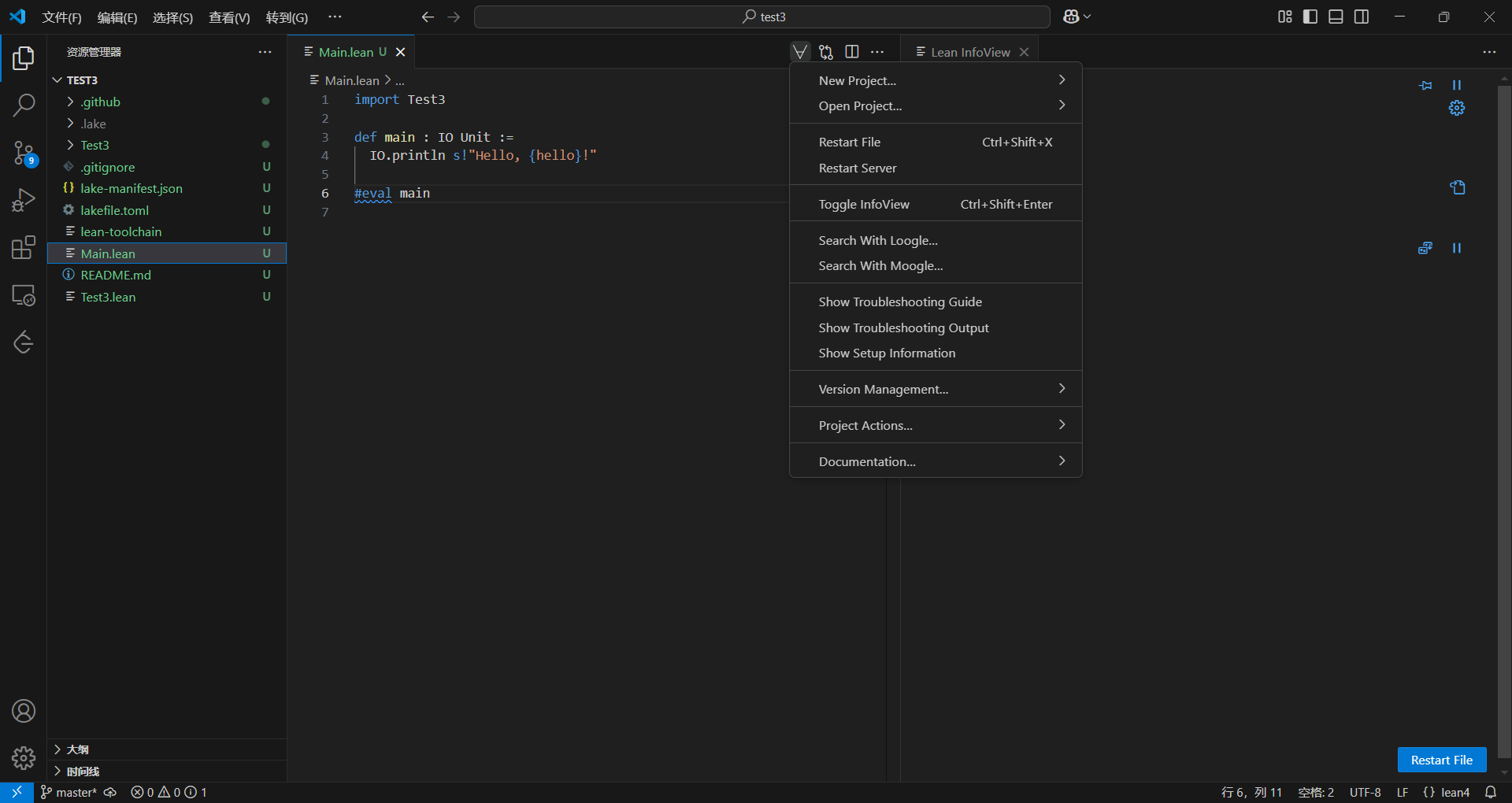Click the InfoView settings gear icon
Image resolution: width=1512 pixels, height=803 pixels.
pyautogui.click(x=1457, y=108)
